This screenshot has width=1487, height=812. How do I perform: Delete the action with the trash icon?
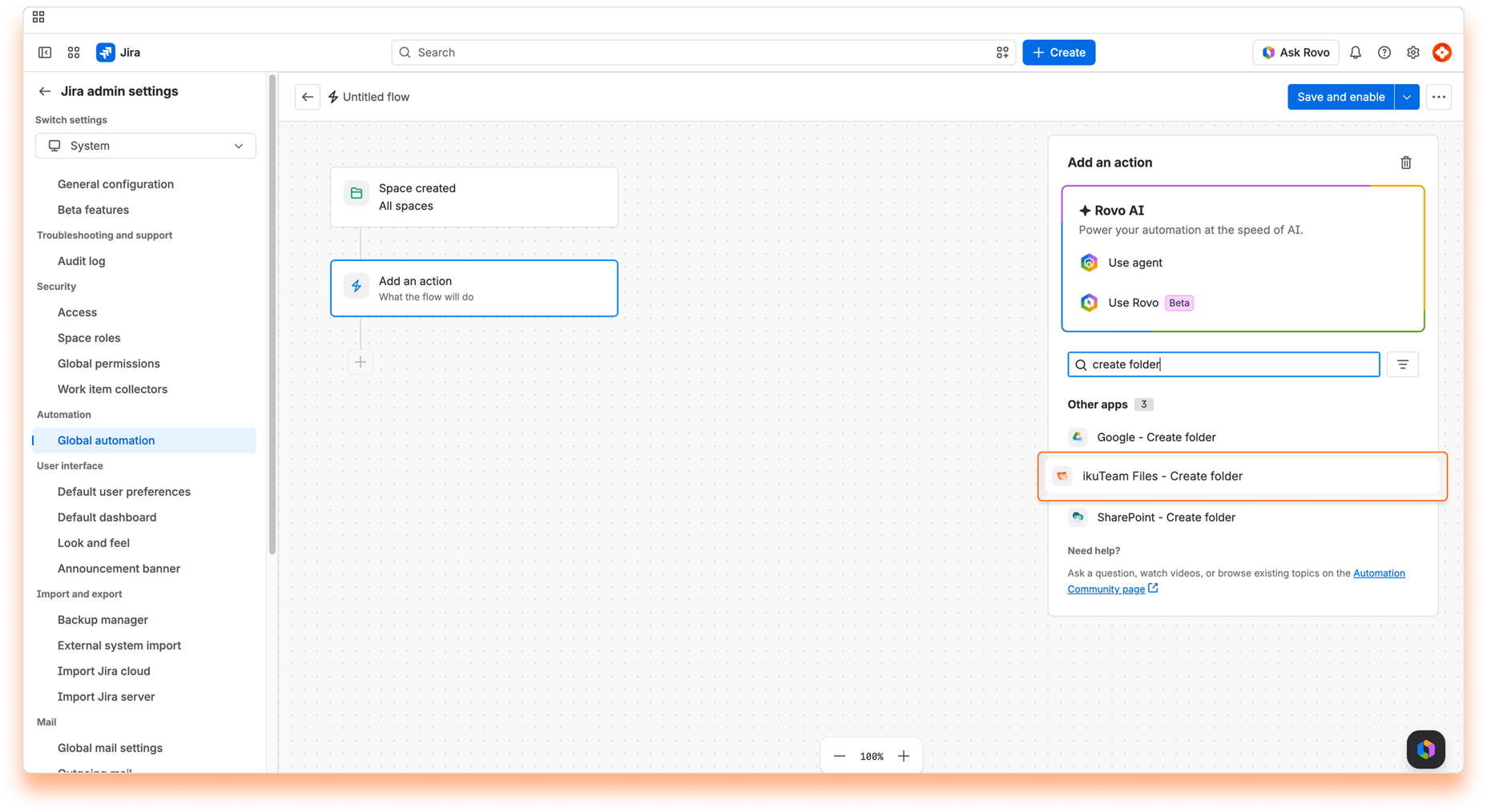point(1406,163)
